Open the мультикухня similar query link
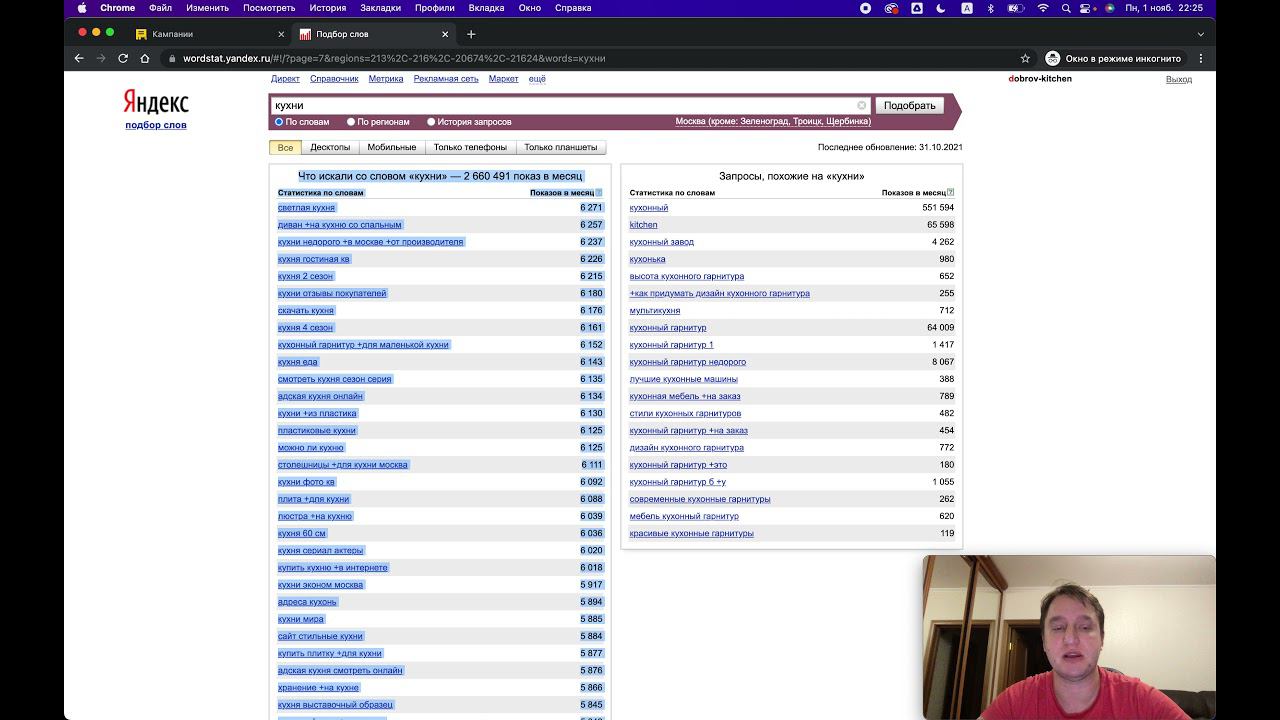 click(x=655, y=311)
